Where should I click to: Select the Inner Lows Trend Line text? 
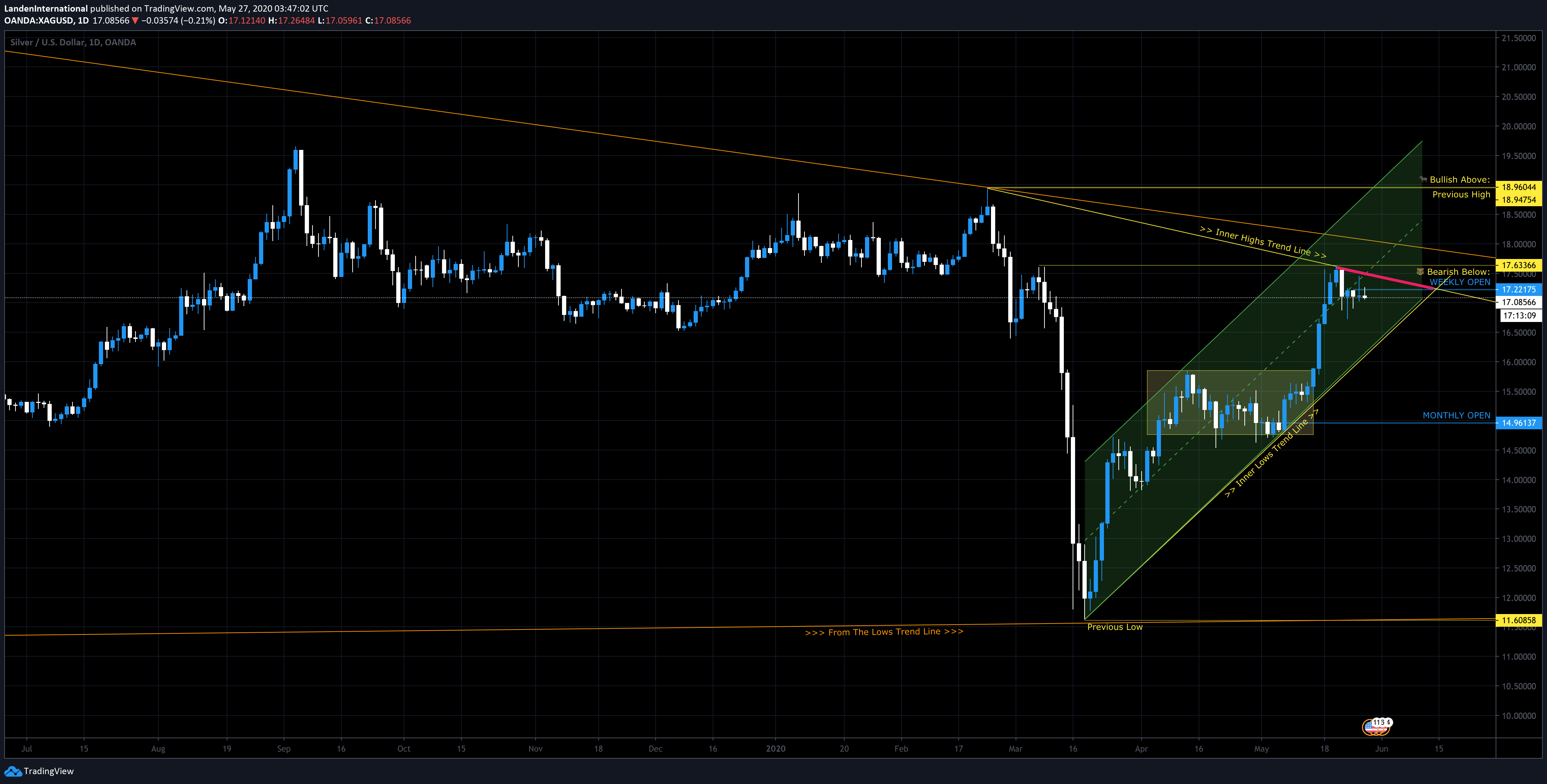click(x=1271, y=453)
